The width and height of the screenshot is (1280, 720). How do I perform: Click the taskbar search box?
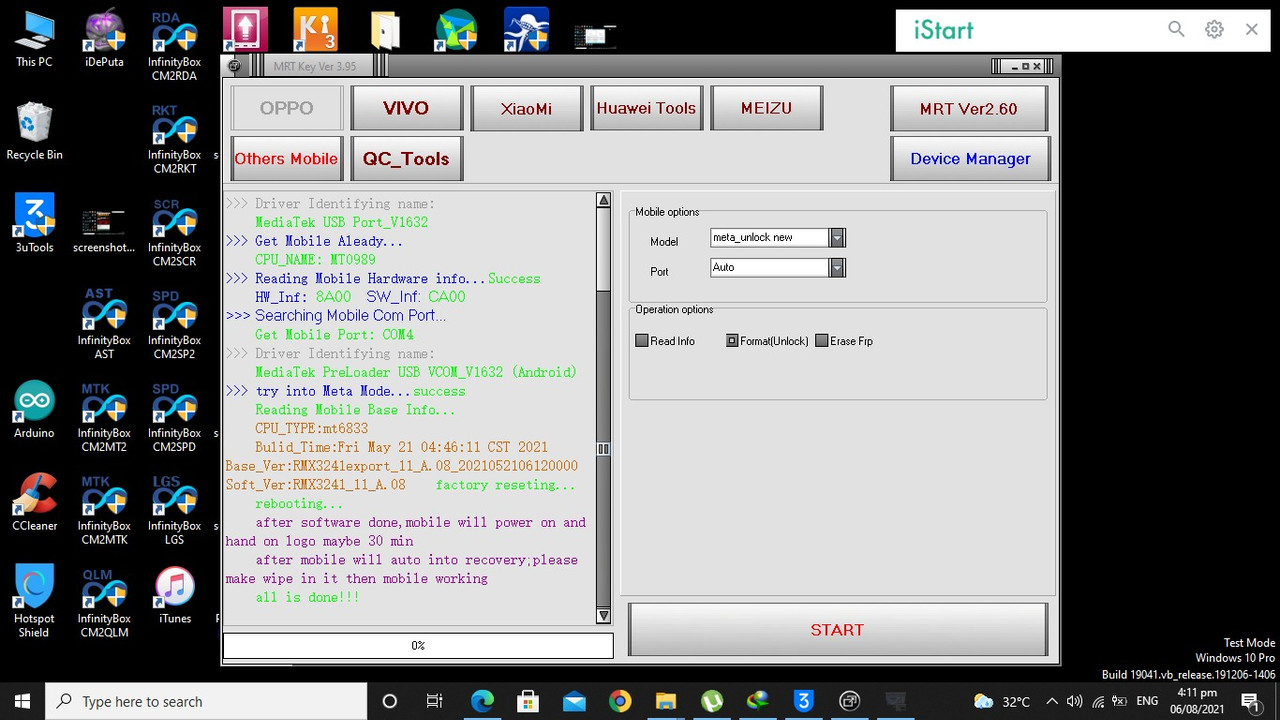[x=208, y=701]
